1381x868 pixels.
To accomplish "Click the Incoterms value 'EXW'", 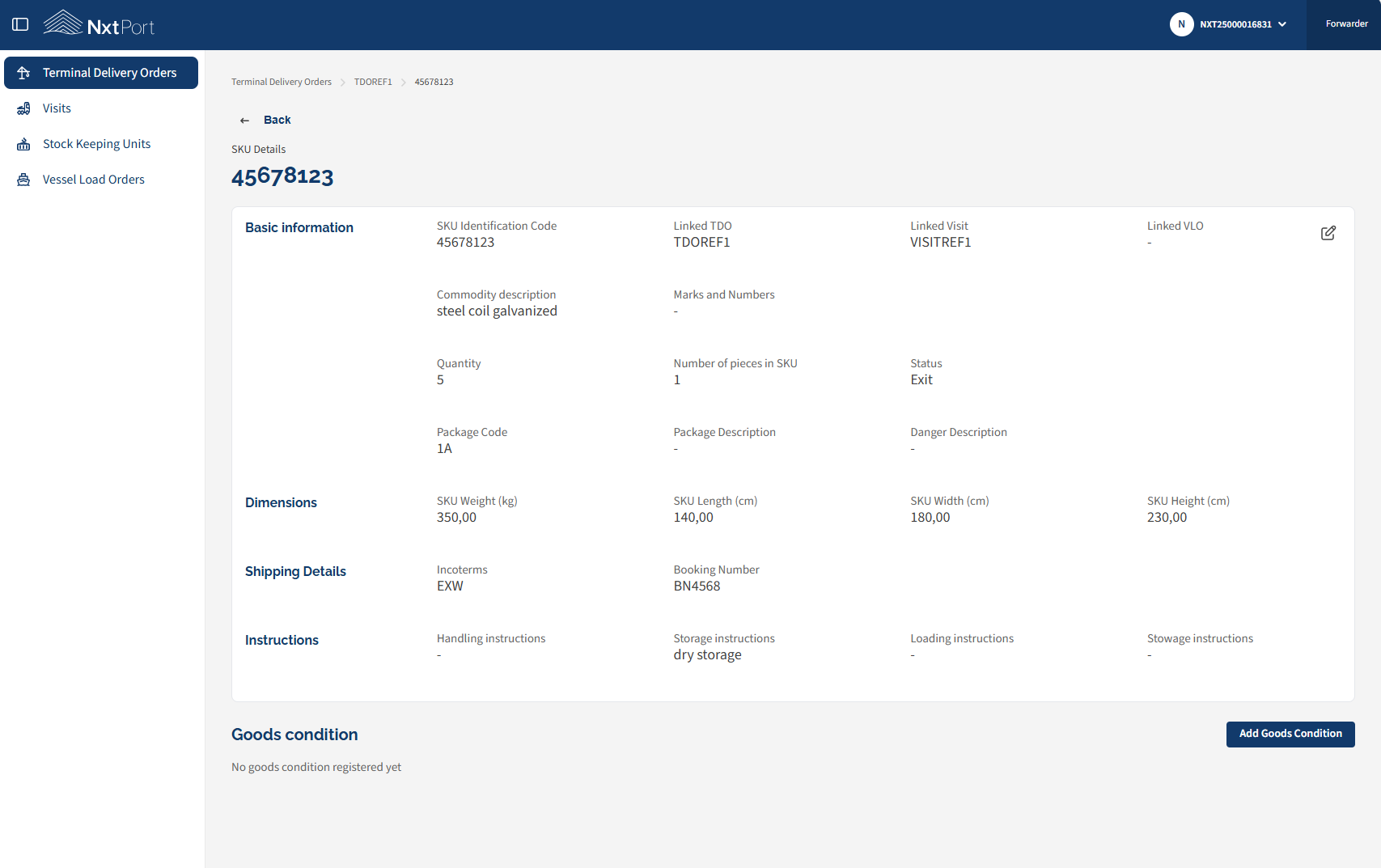I will point(450,586).
